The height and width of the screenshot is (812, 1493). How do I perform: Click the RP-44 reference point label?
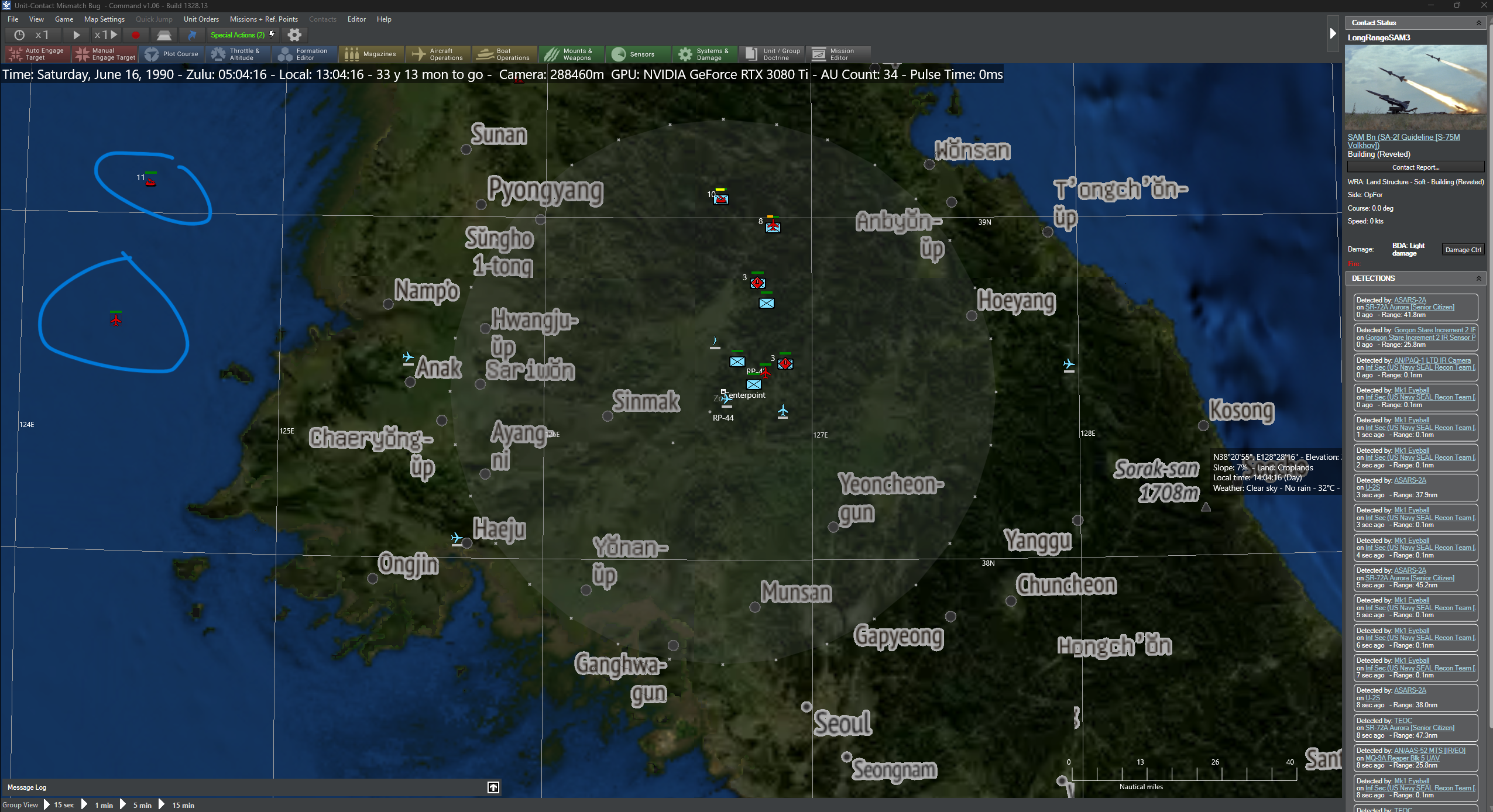pyautogui.click(x=723, y=418)
